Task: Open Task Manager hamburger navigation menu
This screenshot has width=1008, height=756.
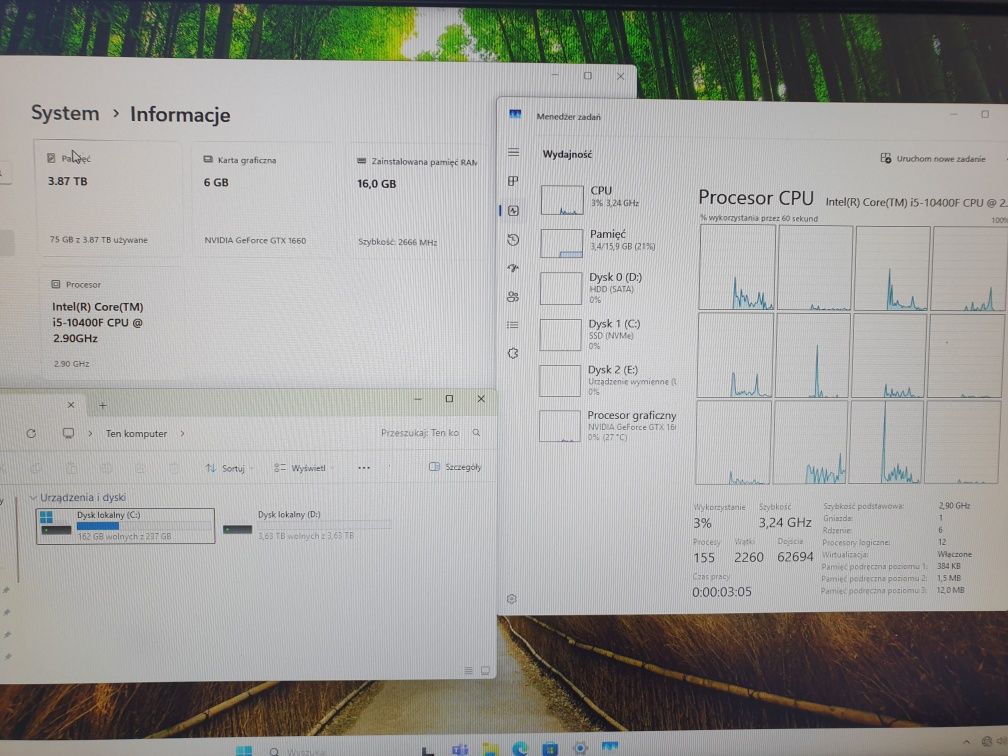Action: click(513, 152)
